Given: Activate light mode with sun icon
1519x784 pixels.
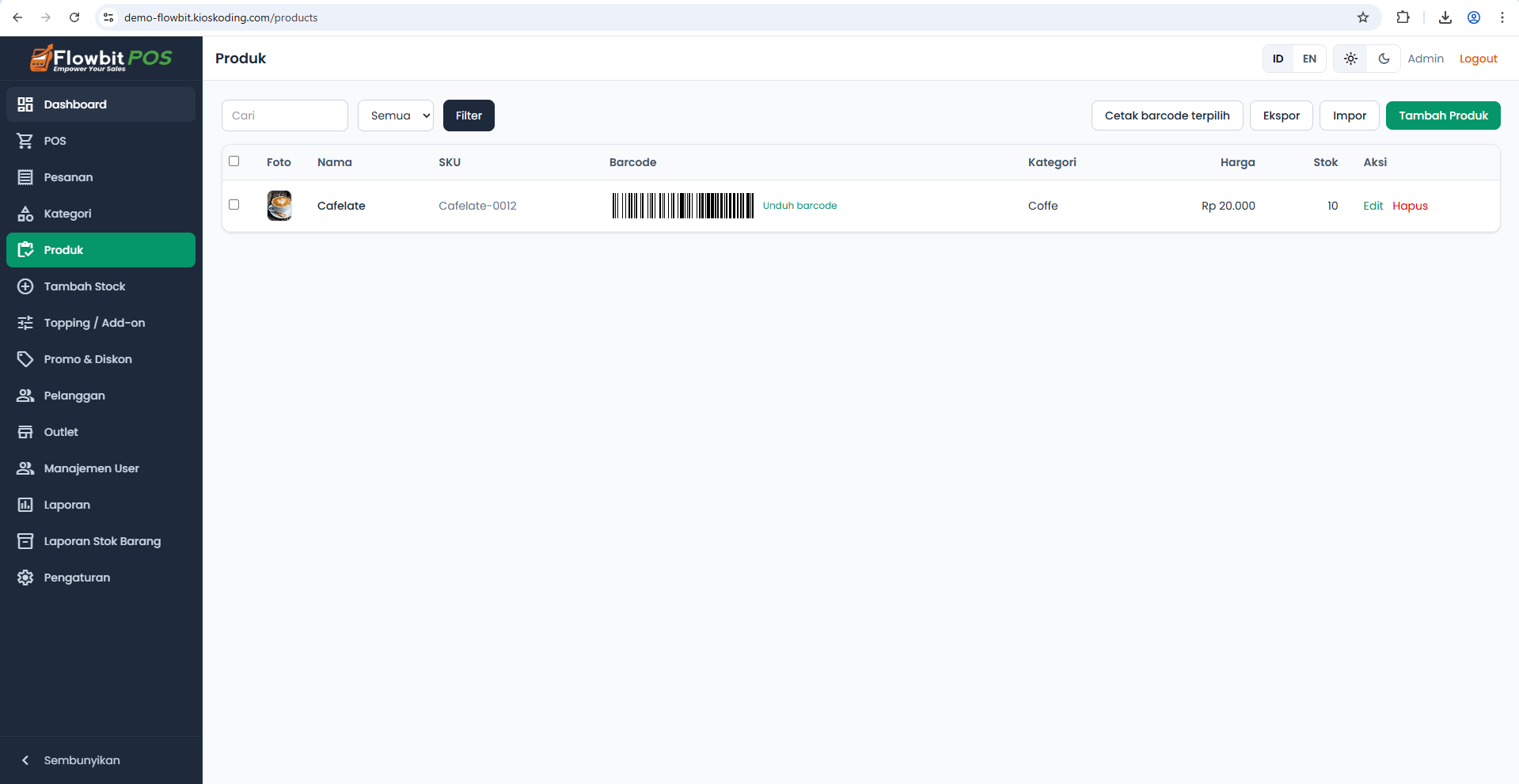Looking at the screenshot, I should click(x=1350, y=58).
